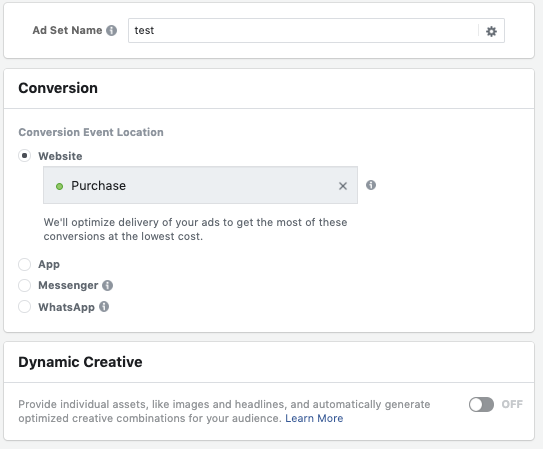Click the Conversion Event Location heading
The height and width of the screenshot is (449, 543).
[91, 132]
